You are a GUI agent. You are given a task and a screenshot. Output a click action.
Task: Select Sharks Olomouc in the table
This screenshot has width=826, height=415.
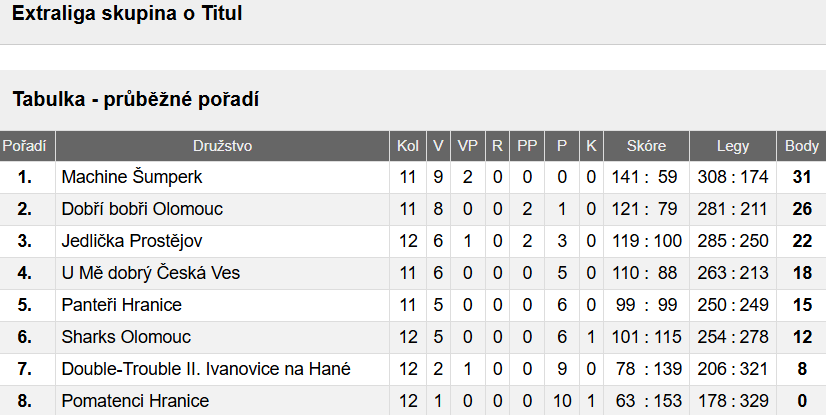pyautogui.click(x=126, y=337)
